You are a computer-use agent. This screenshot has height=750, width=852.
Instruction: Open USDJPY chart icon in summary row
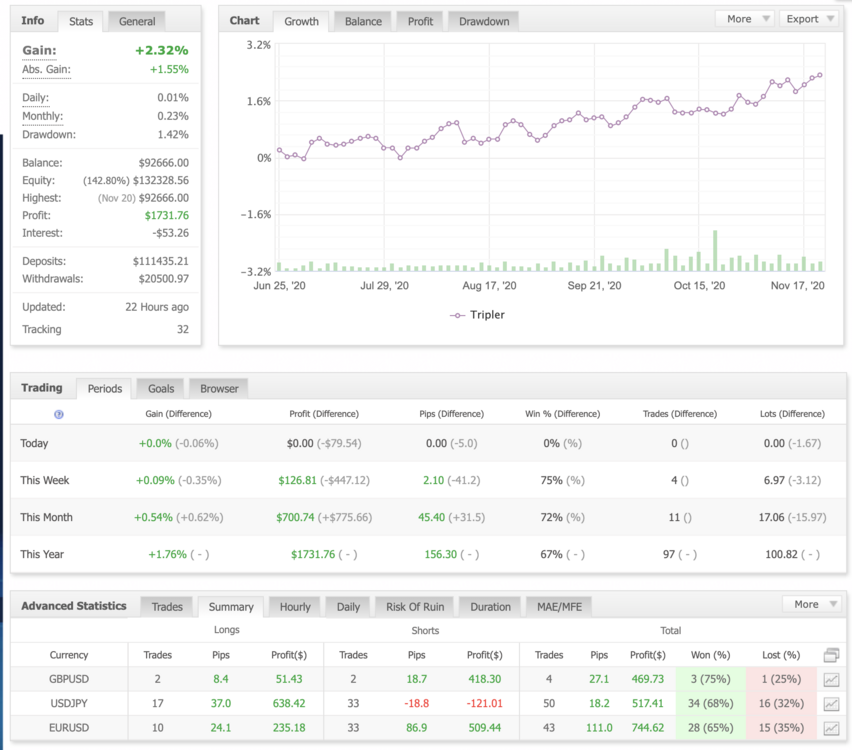[831, 704]
